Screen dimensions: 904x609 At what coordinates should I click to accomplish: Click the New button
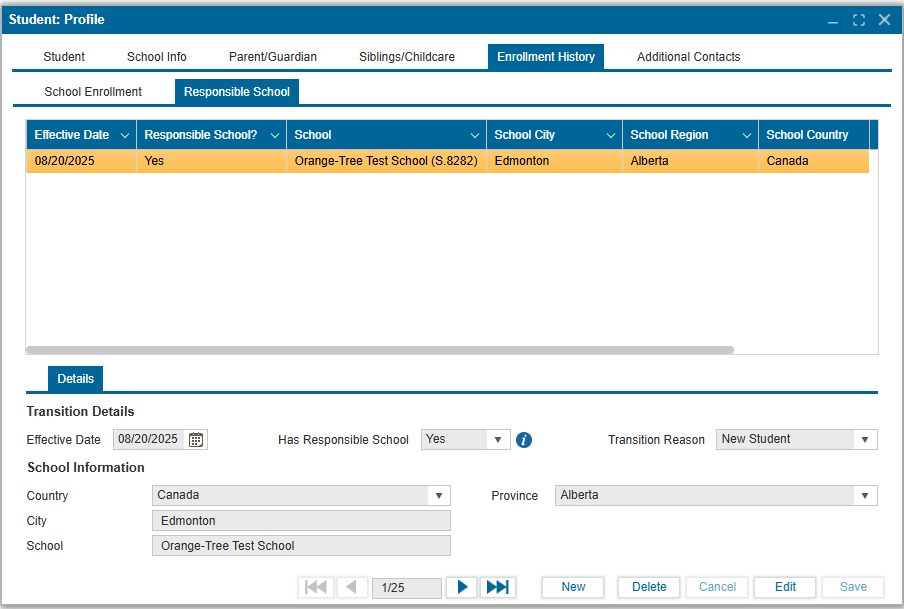click(573, 587)
